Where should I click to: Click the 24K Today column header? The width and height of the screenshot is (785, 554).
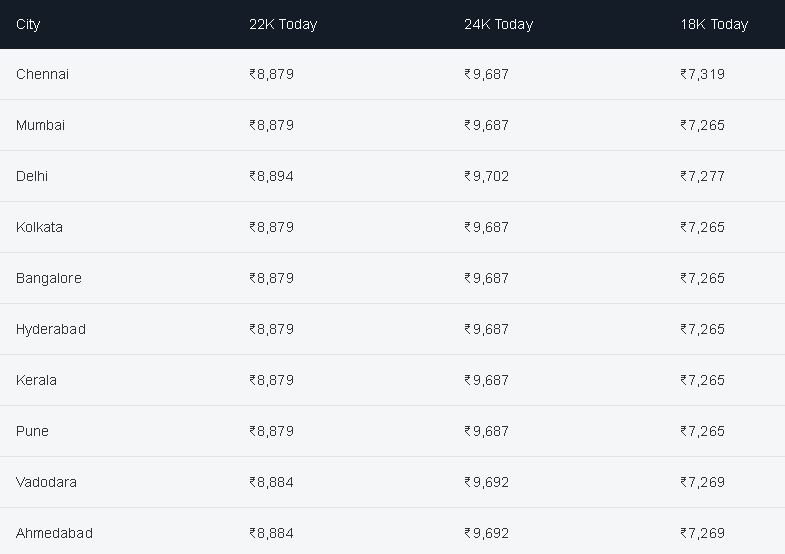click(499, 25)
